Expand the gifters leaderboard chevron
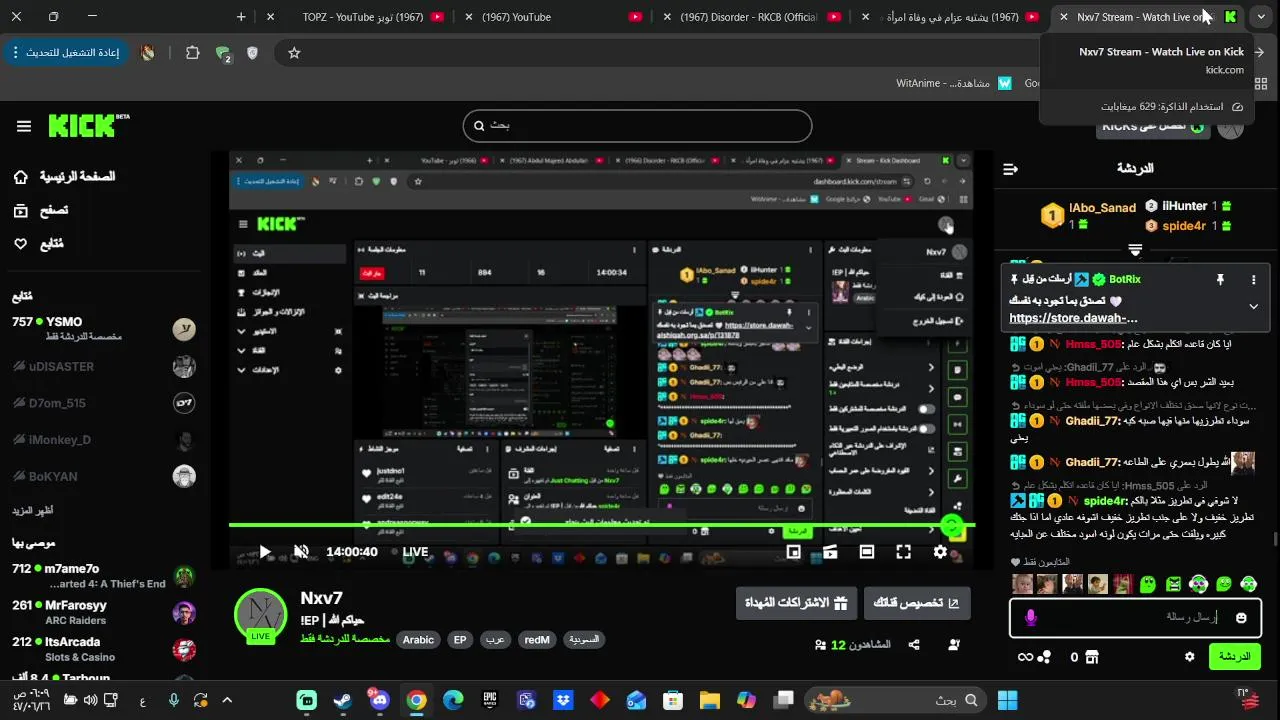The height and width of the screenshot is (720, 1280). point(1135,249)
